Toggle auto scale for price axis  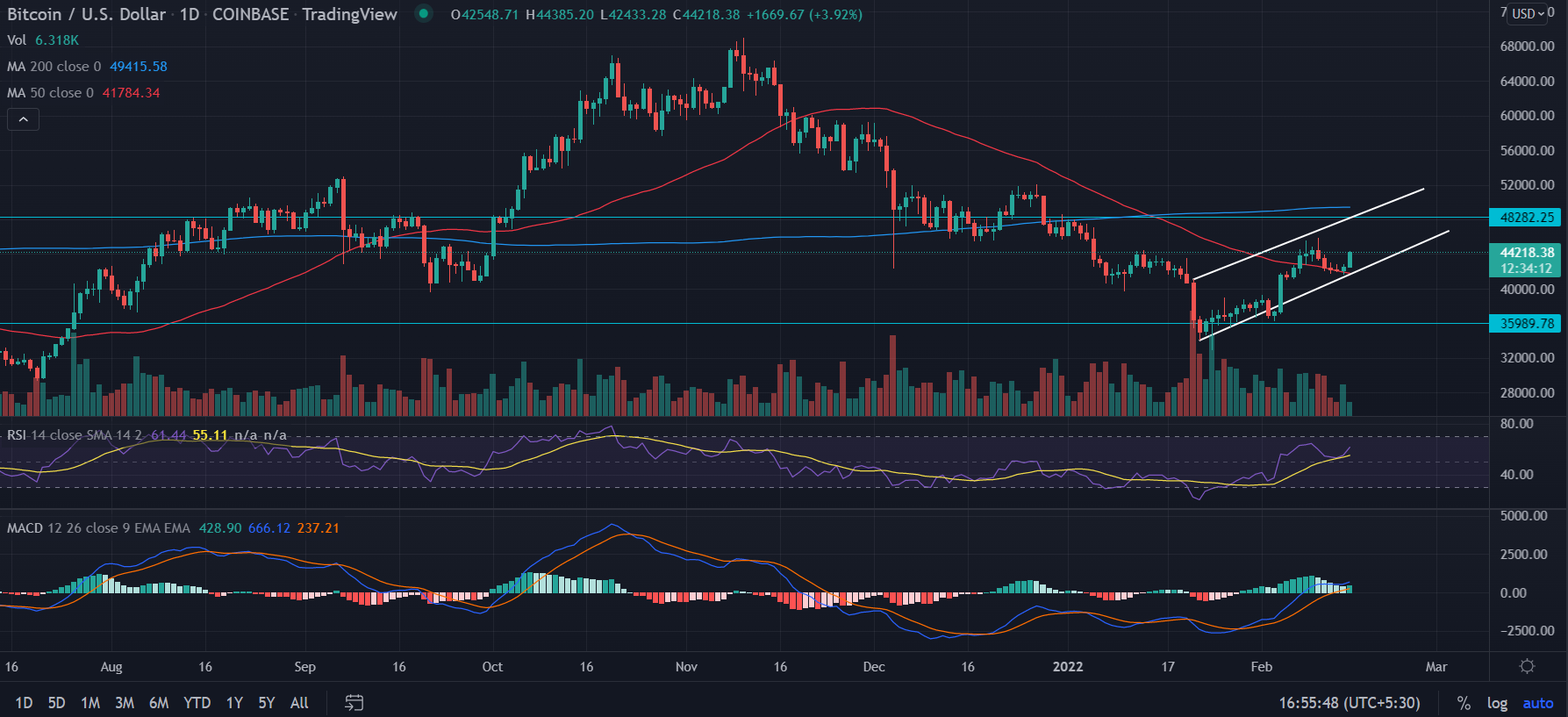1537,703
